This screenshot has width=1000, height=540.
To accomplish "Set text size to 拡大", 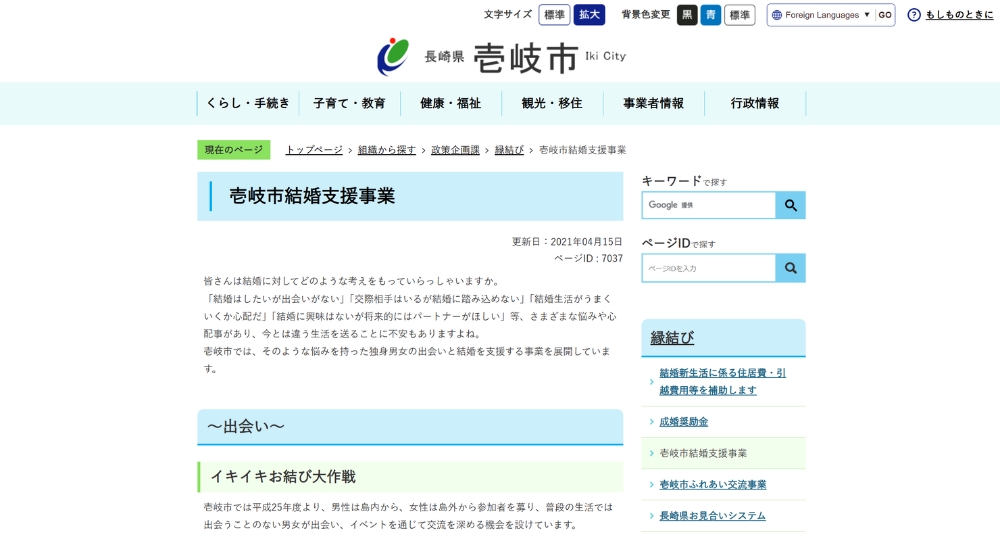I will coord(589,15).
